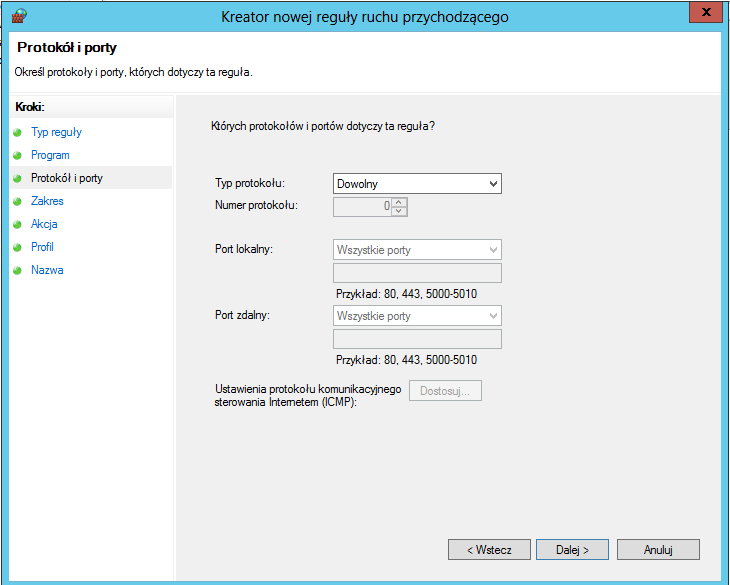The width and height of the screenshot is (730, 585).
Task: Click Dalej to continue
Action: point(572,550)
